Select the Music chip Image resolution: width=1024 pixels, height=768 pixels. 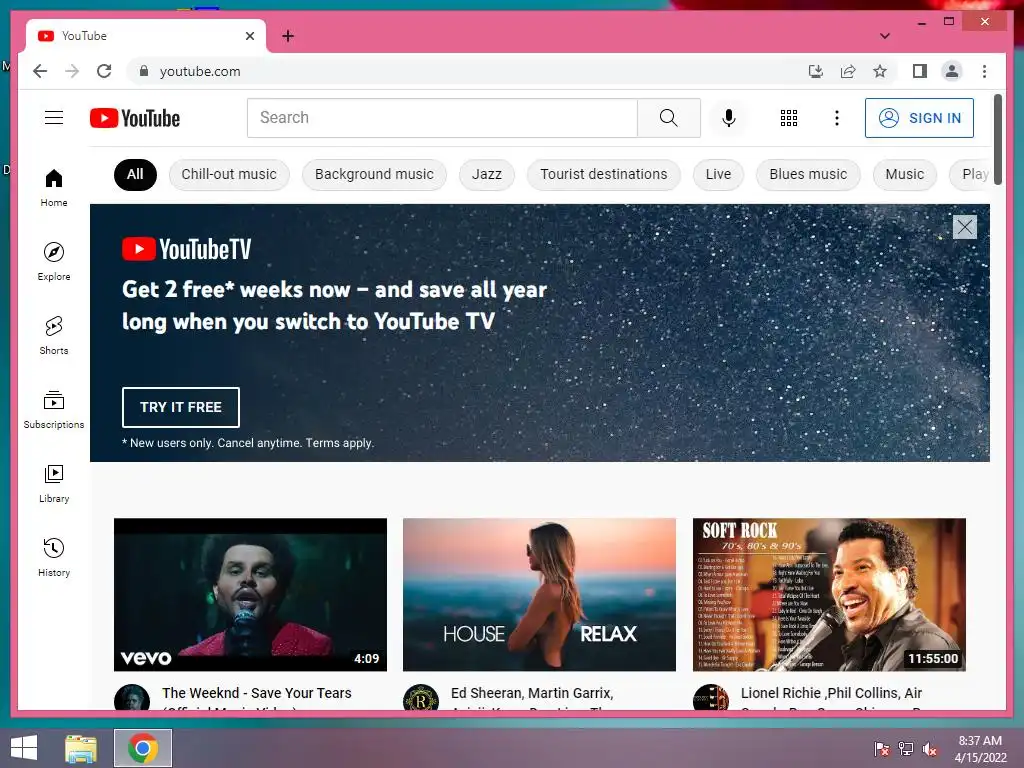point(904,174)
